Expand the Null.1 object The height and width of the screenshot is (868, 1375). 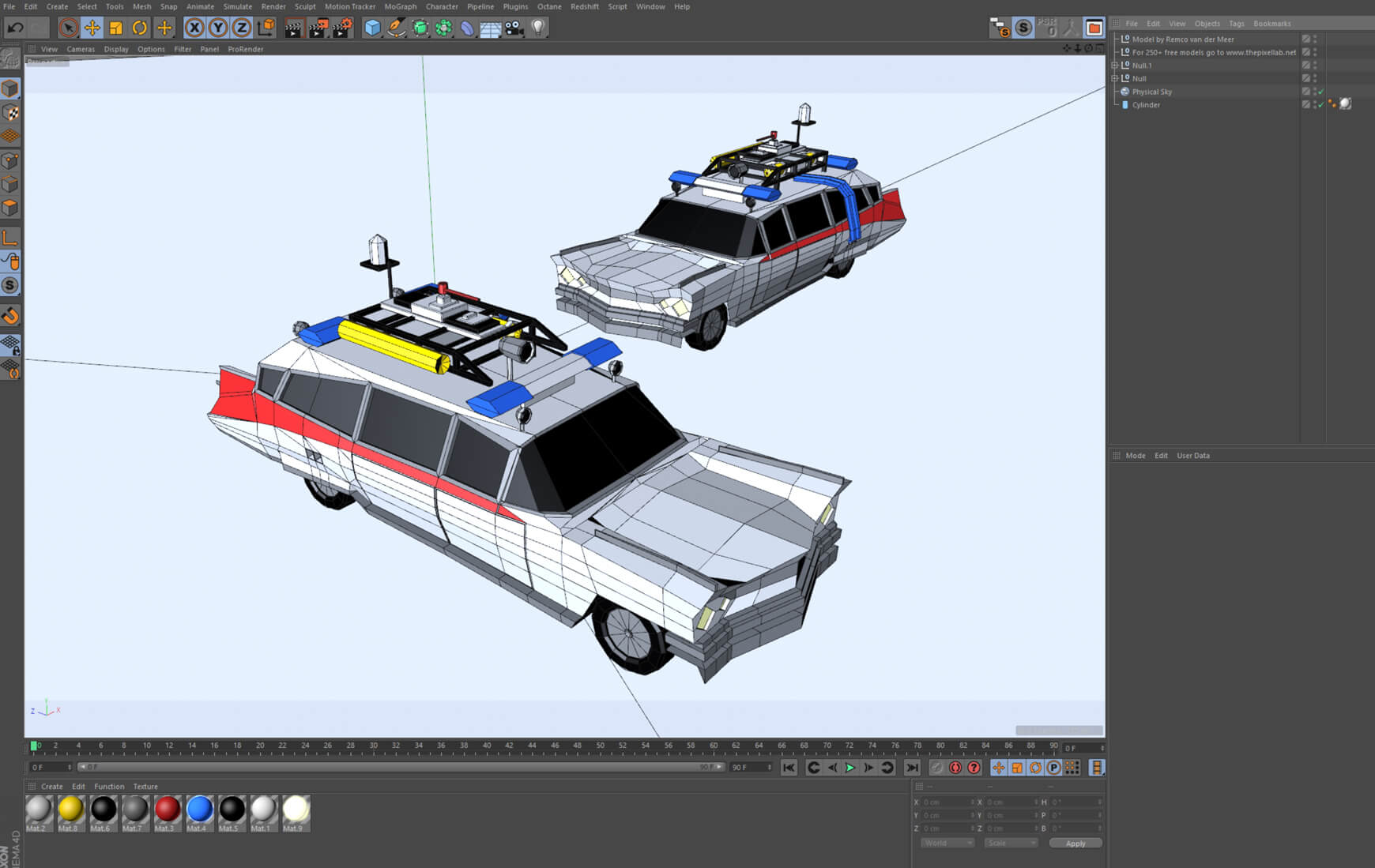[x=1114, y=66]
